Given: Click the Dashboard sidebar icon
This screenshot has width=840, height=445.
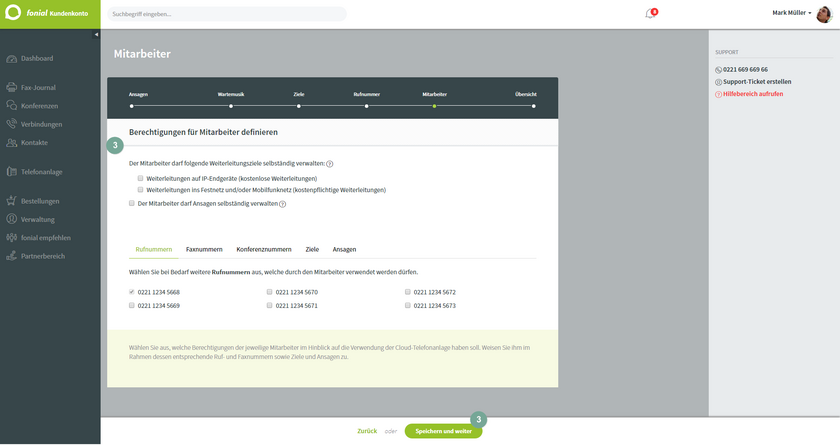Looking at the screenshot, I should [12, 59].
